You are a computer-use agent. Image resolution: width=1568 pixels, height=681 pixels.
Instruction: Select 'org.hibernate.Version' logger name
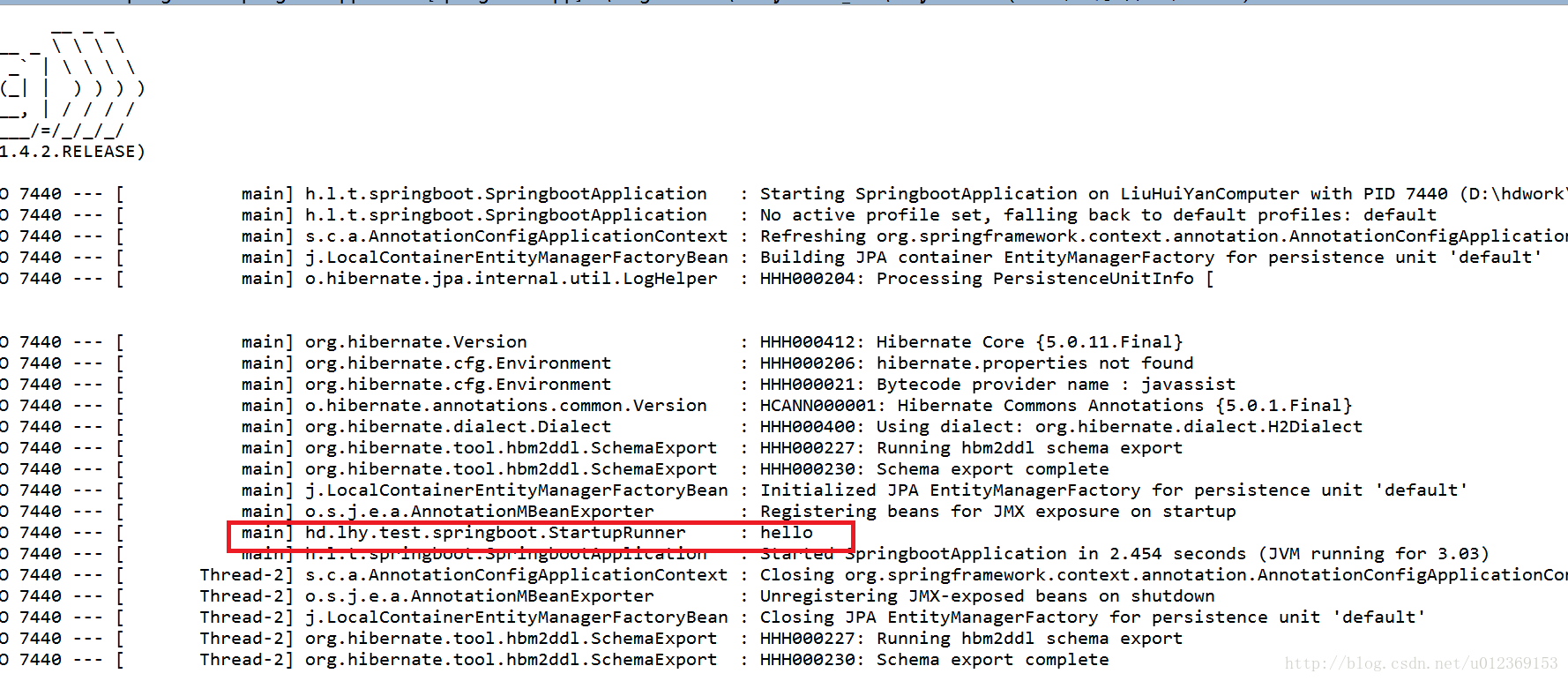point(416,342)
